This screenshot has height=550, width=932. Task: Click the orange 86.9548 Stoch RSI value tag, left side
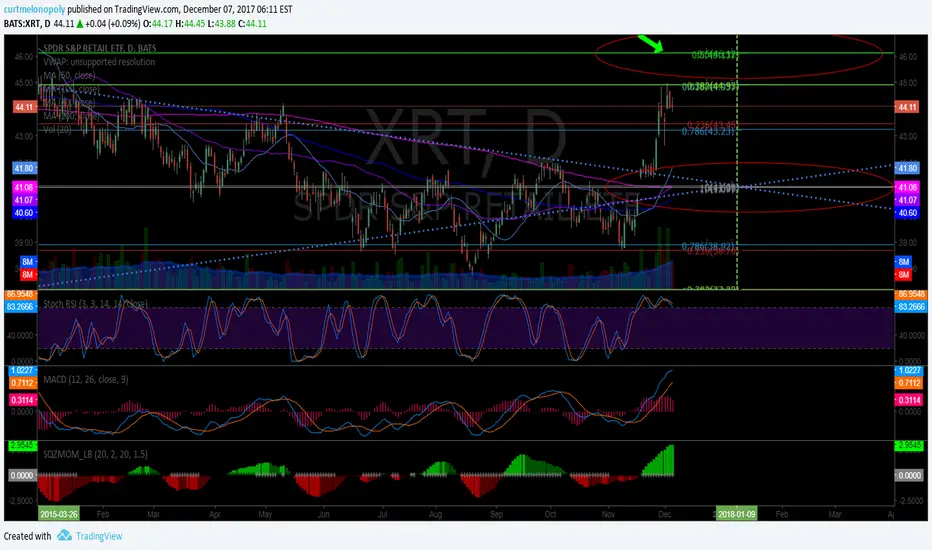20,294
